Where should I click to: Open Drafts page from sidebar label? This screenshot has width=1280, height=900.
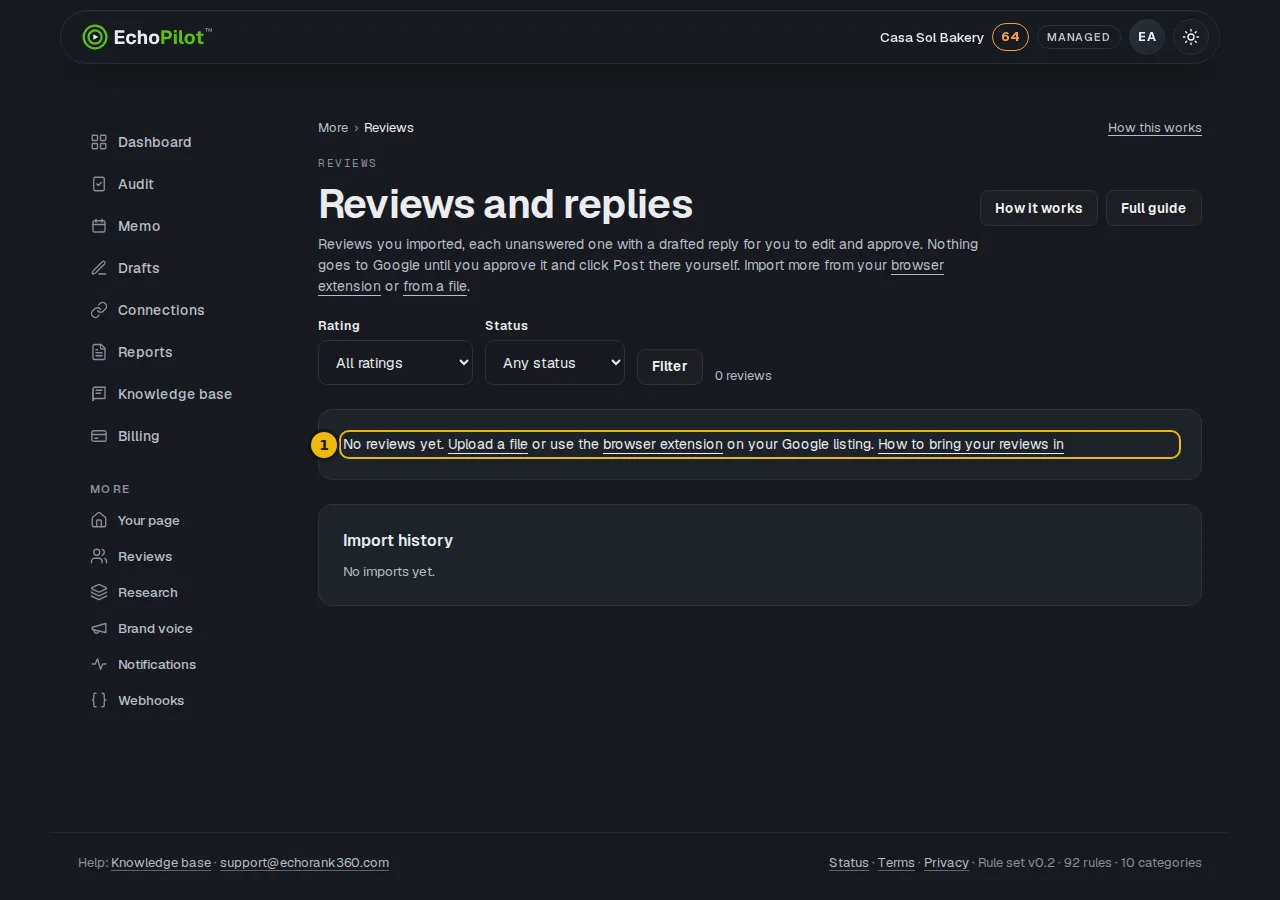click(139, 268)
